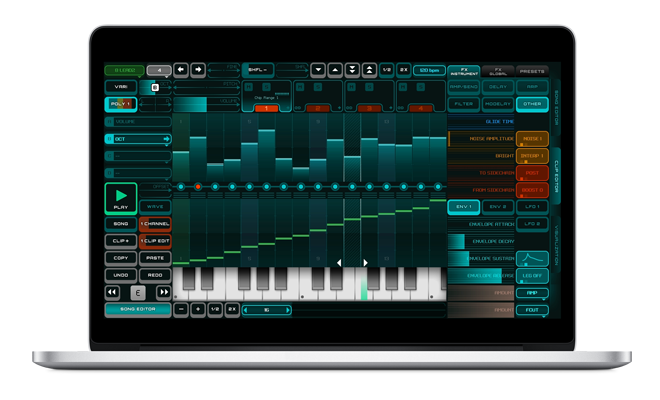660x400 pixels.
Task: Click the single down-arrow transpose button
Action: click(318, 70)
